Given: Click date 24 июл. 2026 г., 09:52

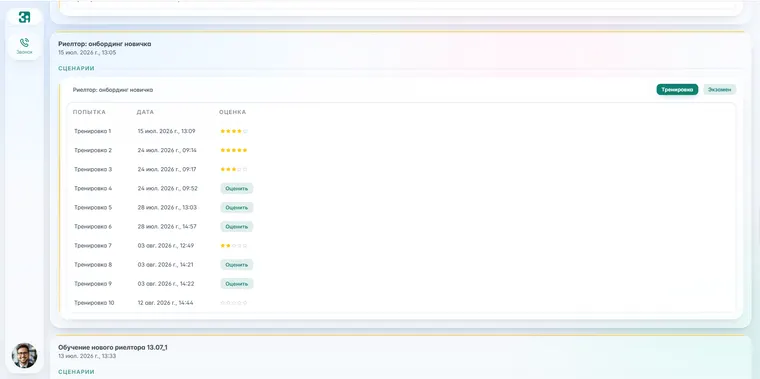Looking at the screenshot, I should click(x=168, y=189).
